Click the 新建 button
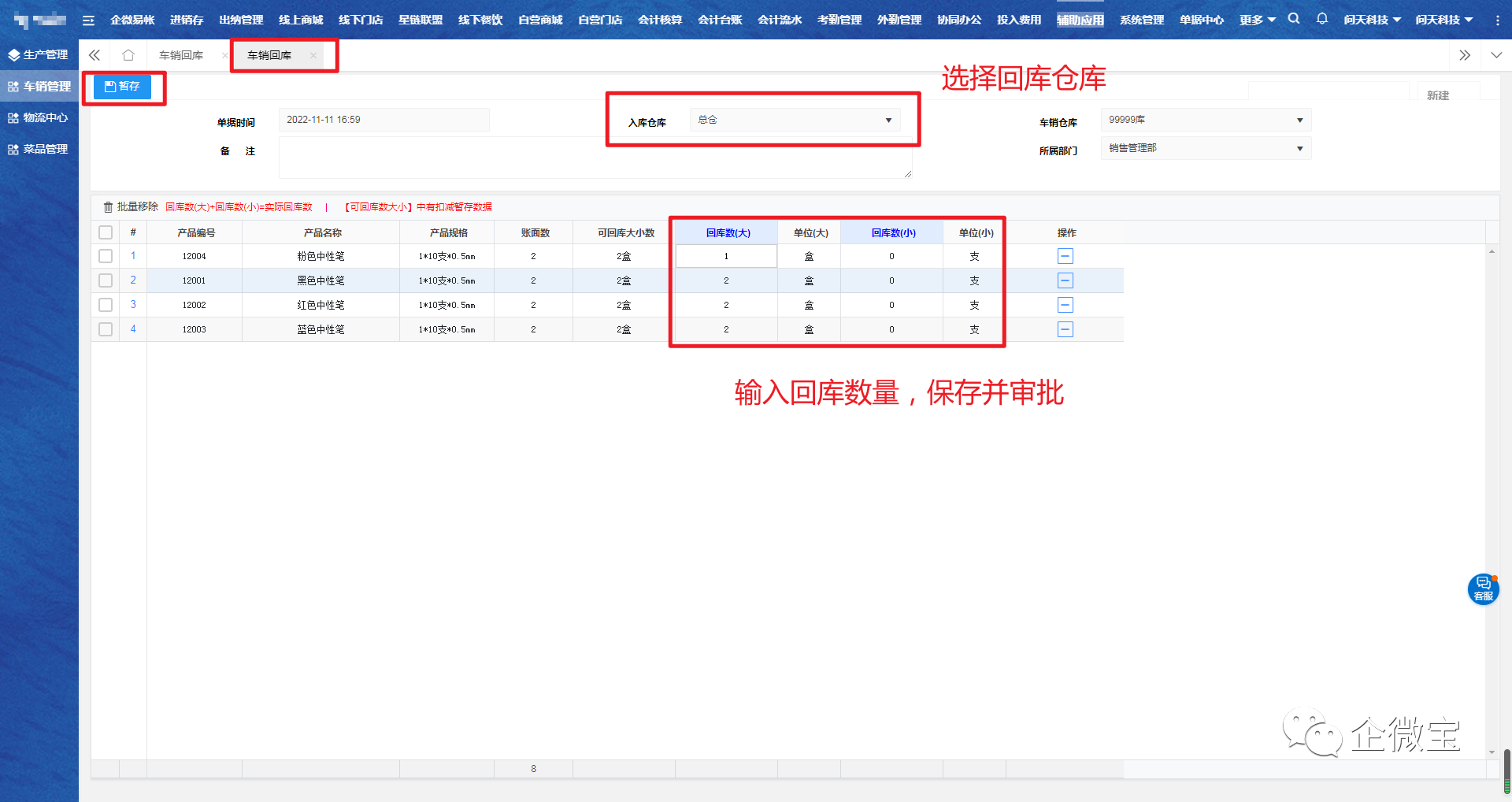The image size is (1512, 802). (x=1437, y=95)
